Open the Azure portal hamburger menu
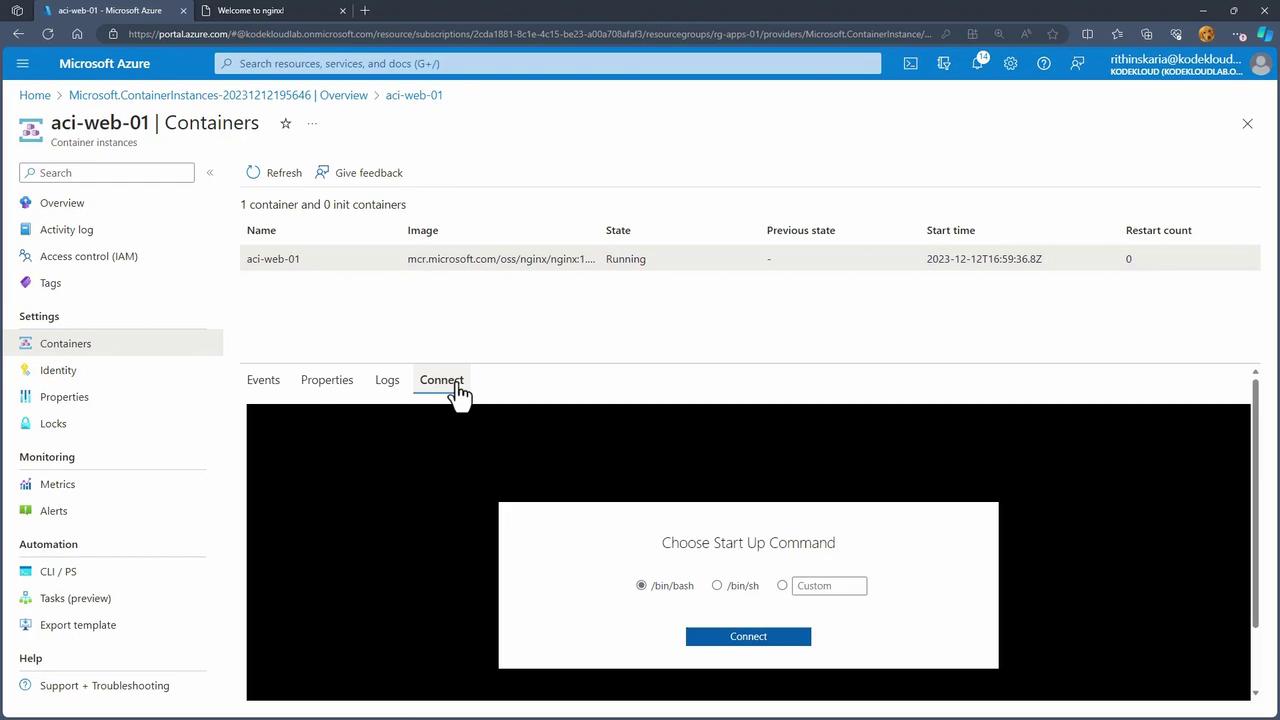Viewport: 1280px width, 720px height. (x=23, y=63)
